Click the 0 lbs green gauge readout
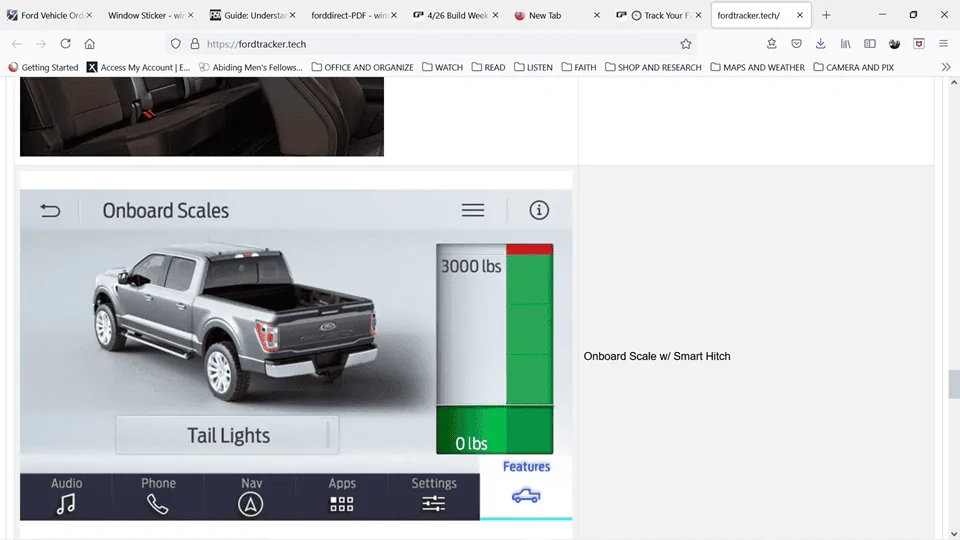960x540 pixels. click(x=471, y=443)
